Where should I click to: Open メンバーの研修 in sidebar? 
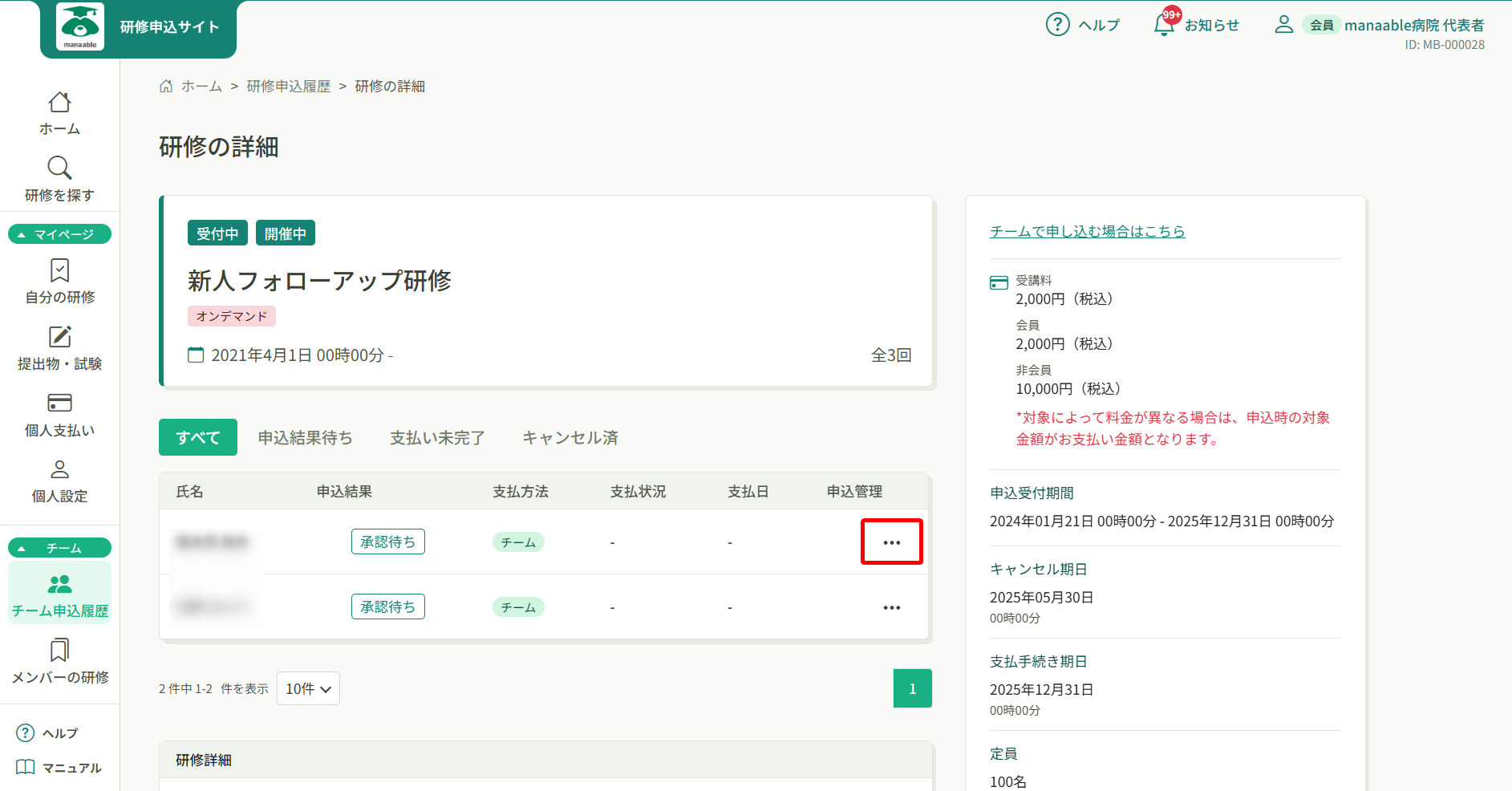pos(59,661)
